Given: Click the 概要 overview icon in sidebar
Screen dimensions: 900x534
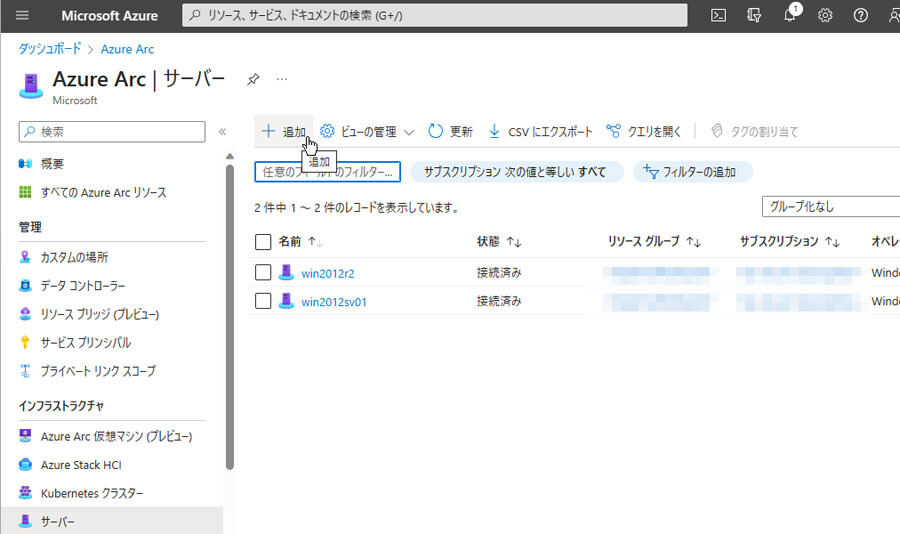Looking at the screenshot, I should click(x=25, y=164).
